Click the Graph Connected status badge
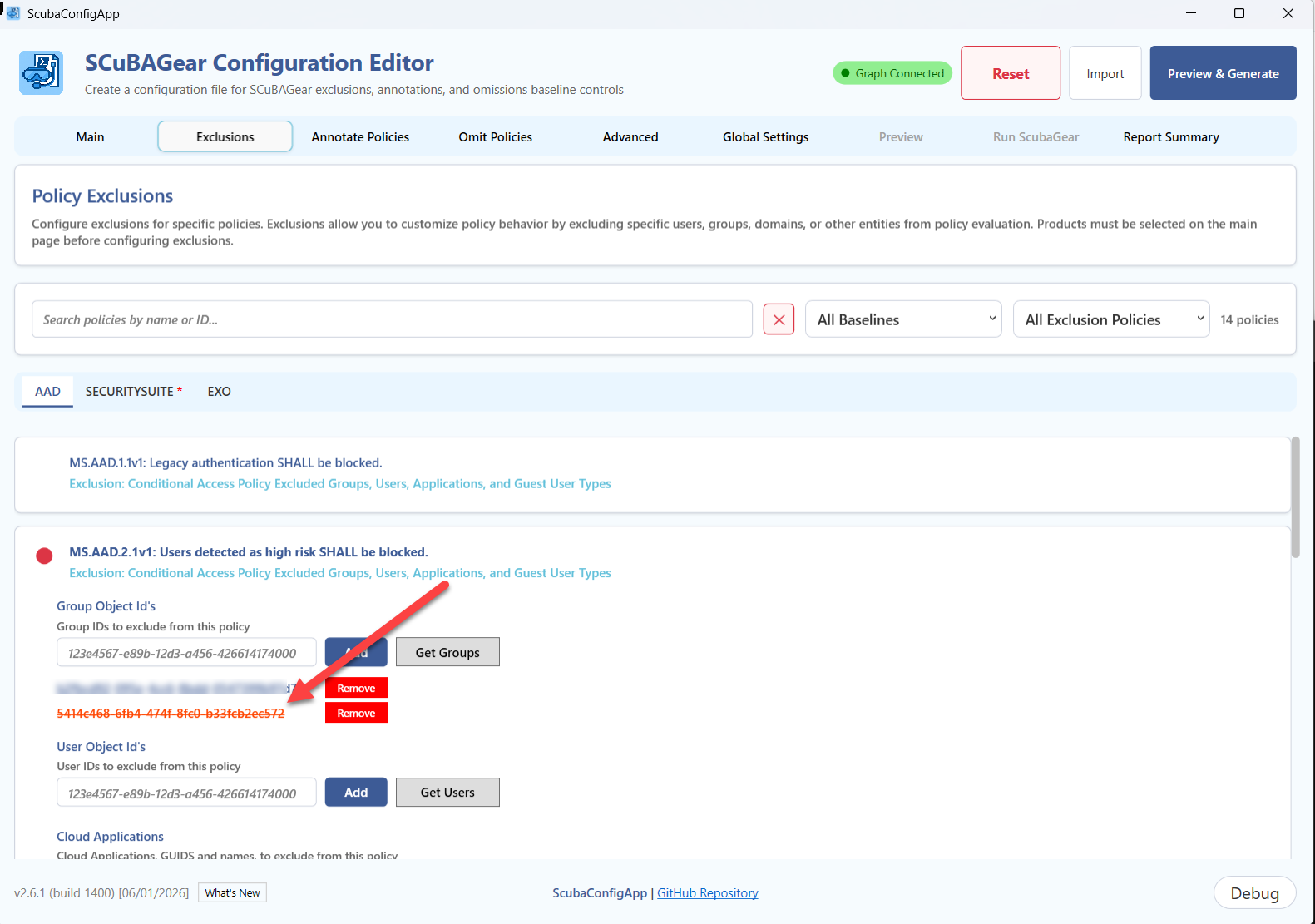Viewport: 1315px width, 924px height. click(x=892, y=73)
